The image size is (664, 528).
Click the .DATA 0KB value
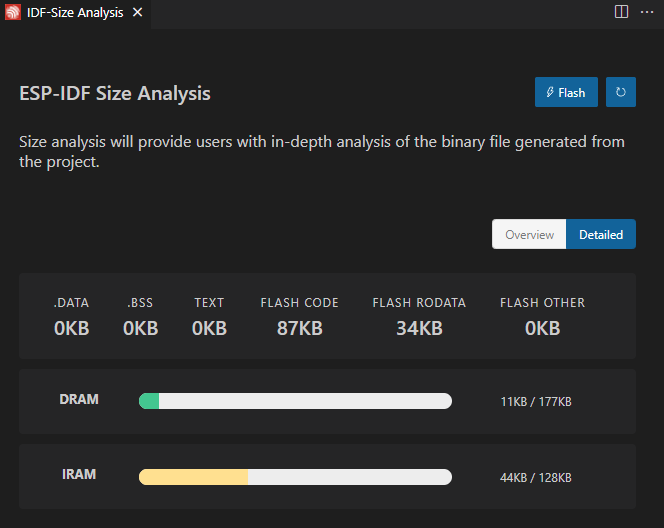click(x=72, y=328)
